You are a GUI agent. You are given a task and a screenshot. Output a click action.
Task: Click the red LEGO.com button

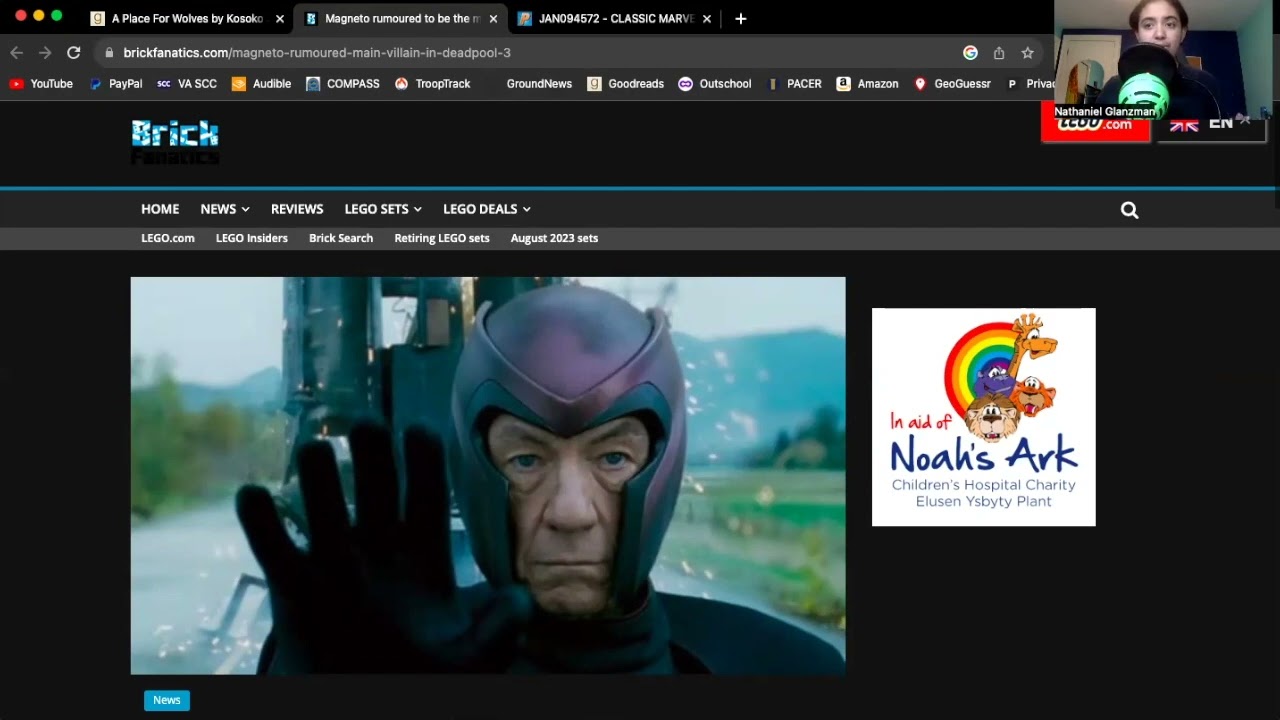(x=1095, y=126)
